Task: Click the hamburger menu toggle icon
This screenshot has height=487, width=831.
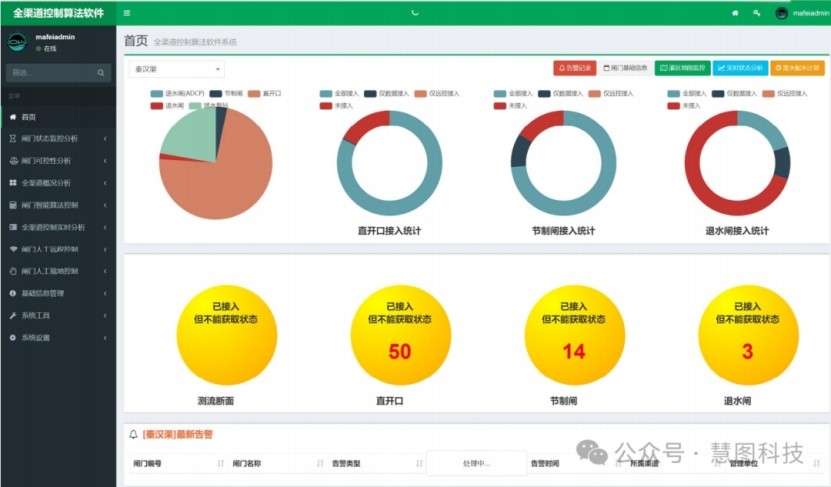Action: [126, 13]
